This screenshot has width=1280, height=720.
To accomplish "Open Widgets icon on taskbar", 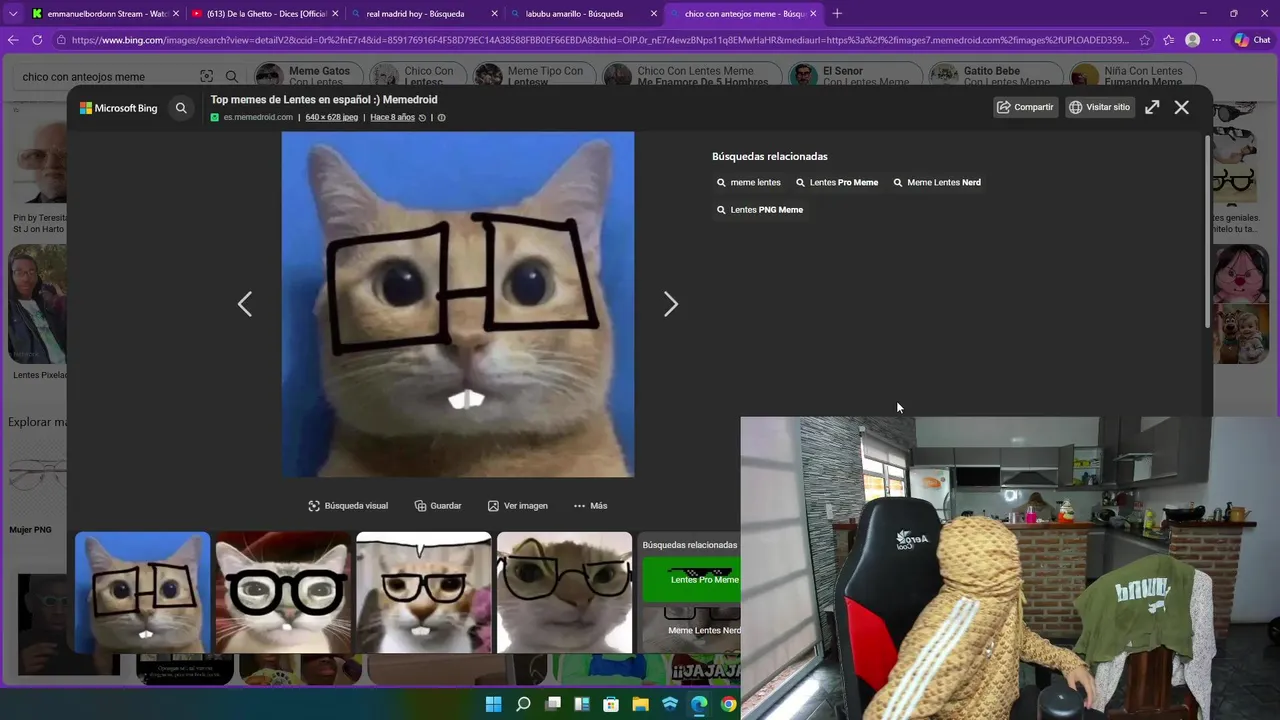I will coord(581,704).
